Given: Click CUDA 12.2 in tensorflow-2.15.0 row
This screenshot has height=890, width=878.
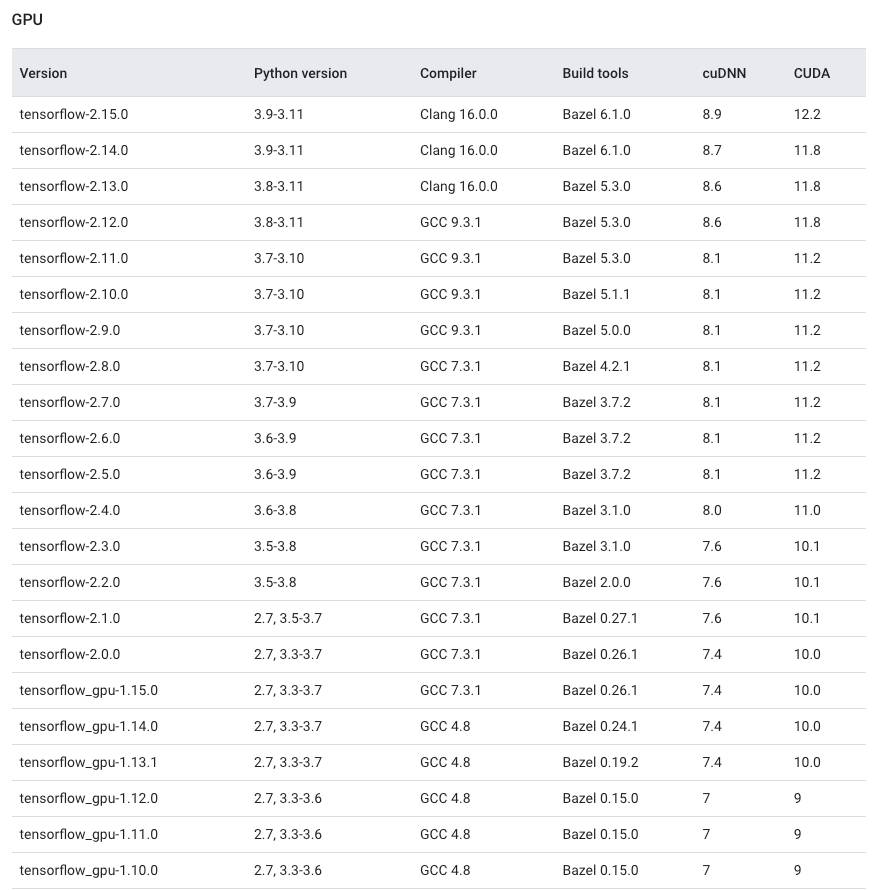Looking at the screenshot, I should 807,114.
